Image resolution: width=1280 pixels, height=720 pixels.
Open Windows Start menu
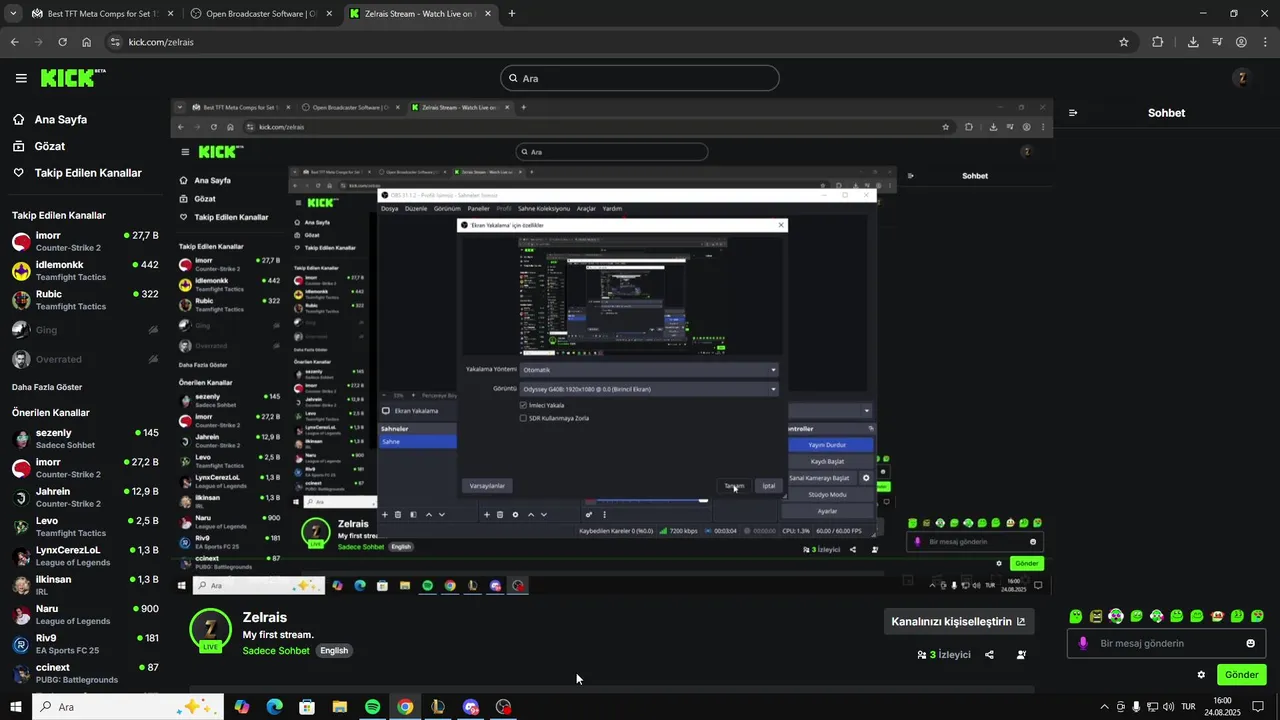click(x=16, y=707)
